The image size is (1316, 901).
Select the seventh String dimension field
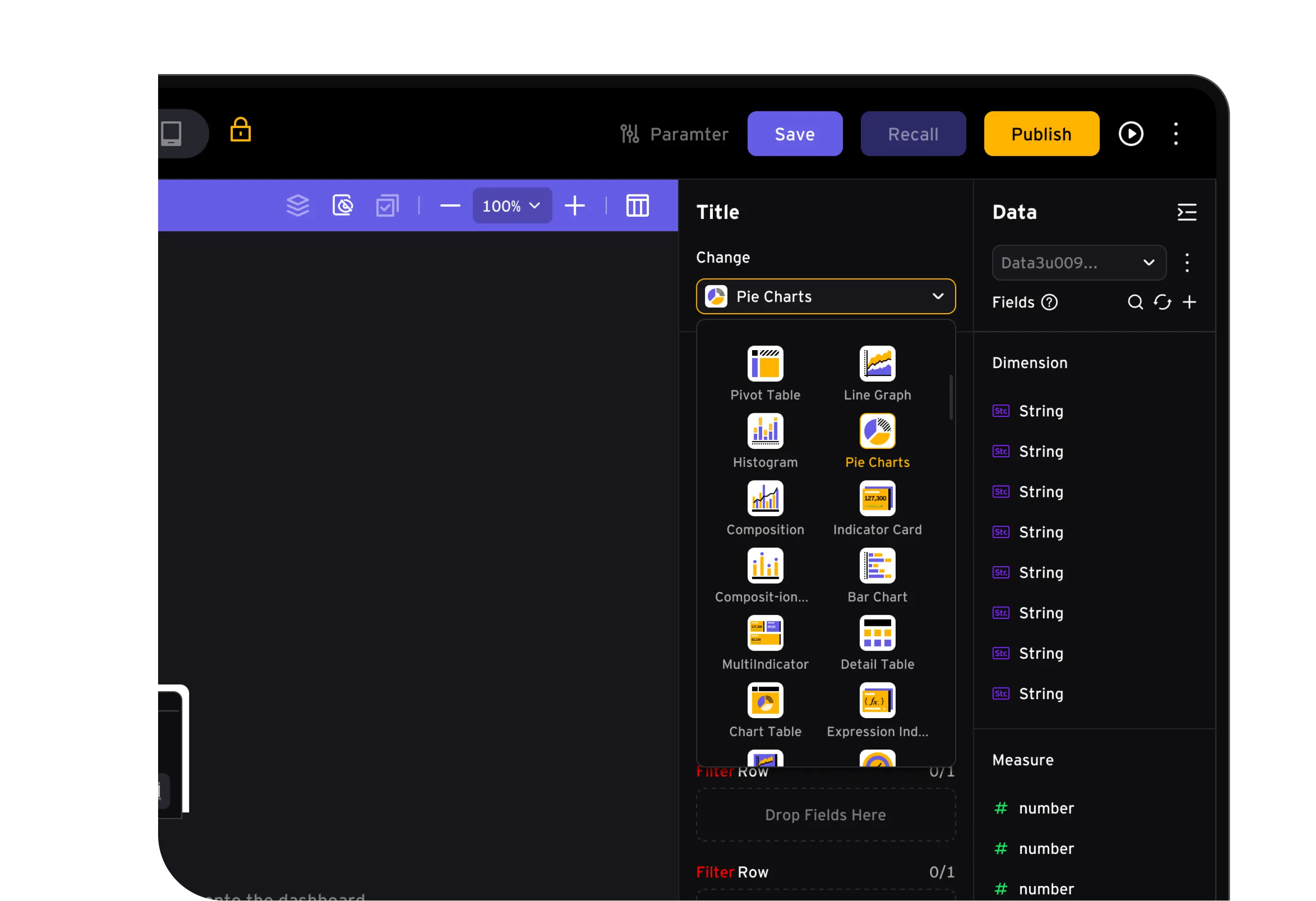click(x=1028, y=654)
